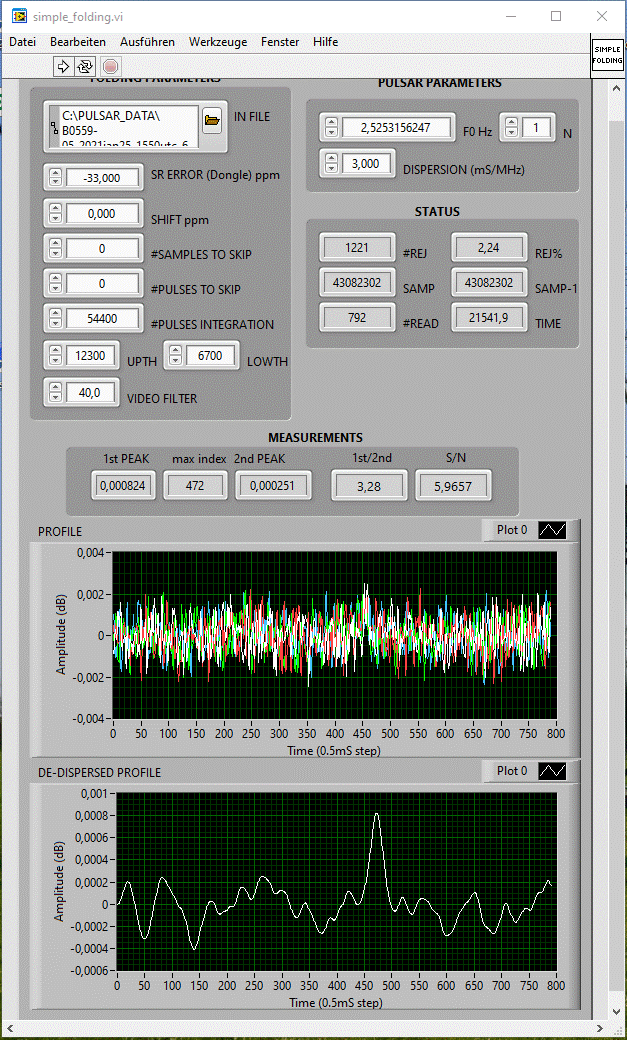Open the Bearbeiten menu
The width and height of the screenshot is (627, 1040).
coord(78,42)
